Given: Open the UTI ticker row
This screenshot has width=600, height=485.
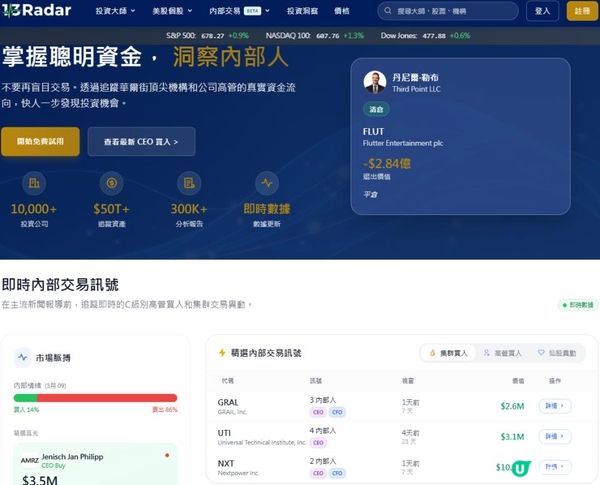Looking at the screenshot, I should tap(224, 433).
